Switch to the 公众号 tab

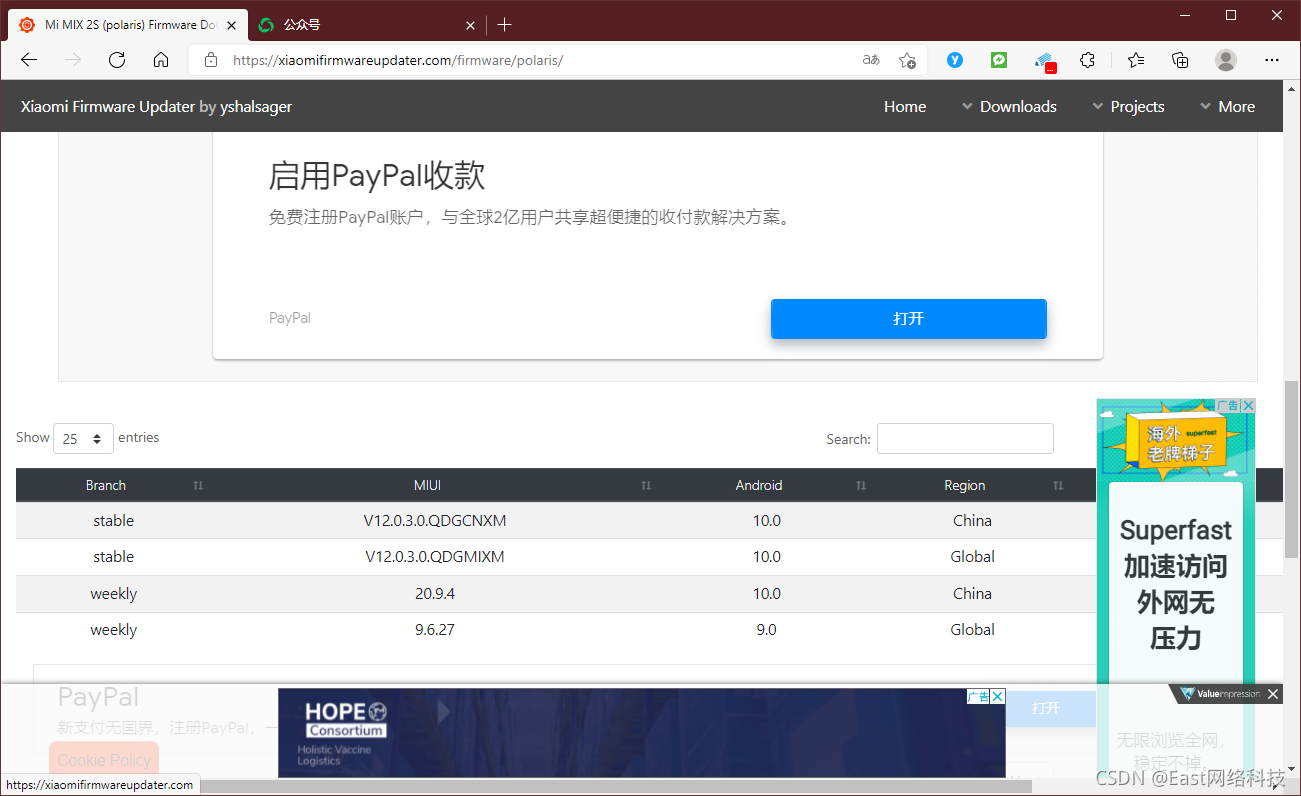tap(365, 25)
